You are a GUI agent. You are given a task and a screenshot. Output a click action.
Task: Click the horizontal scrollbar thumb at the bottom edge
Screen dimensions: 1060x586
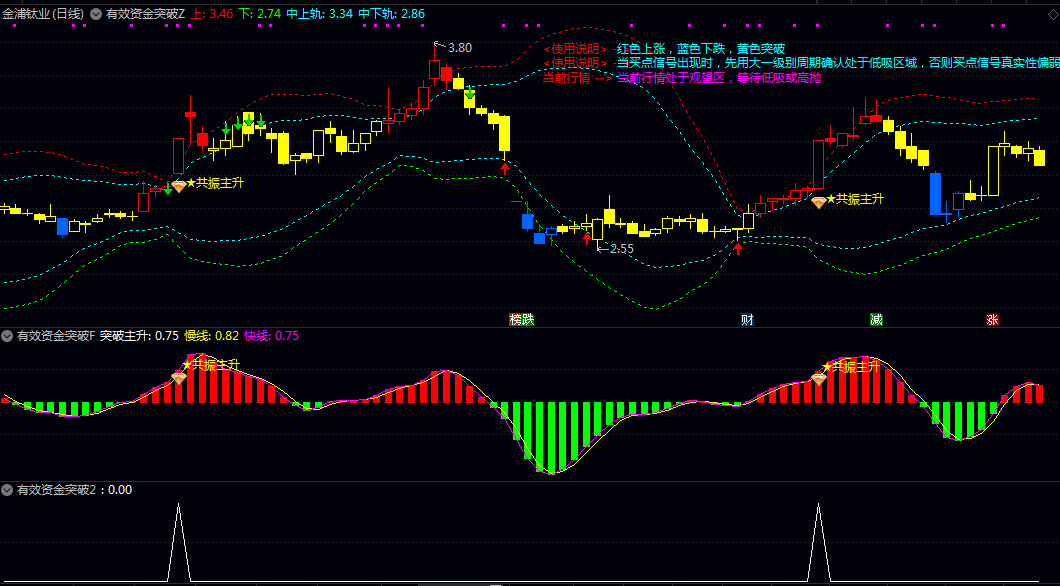[460, 585]
